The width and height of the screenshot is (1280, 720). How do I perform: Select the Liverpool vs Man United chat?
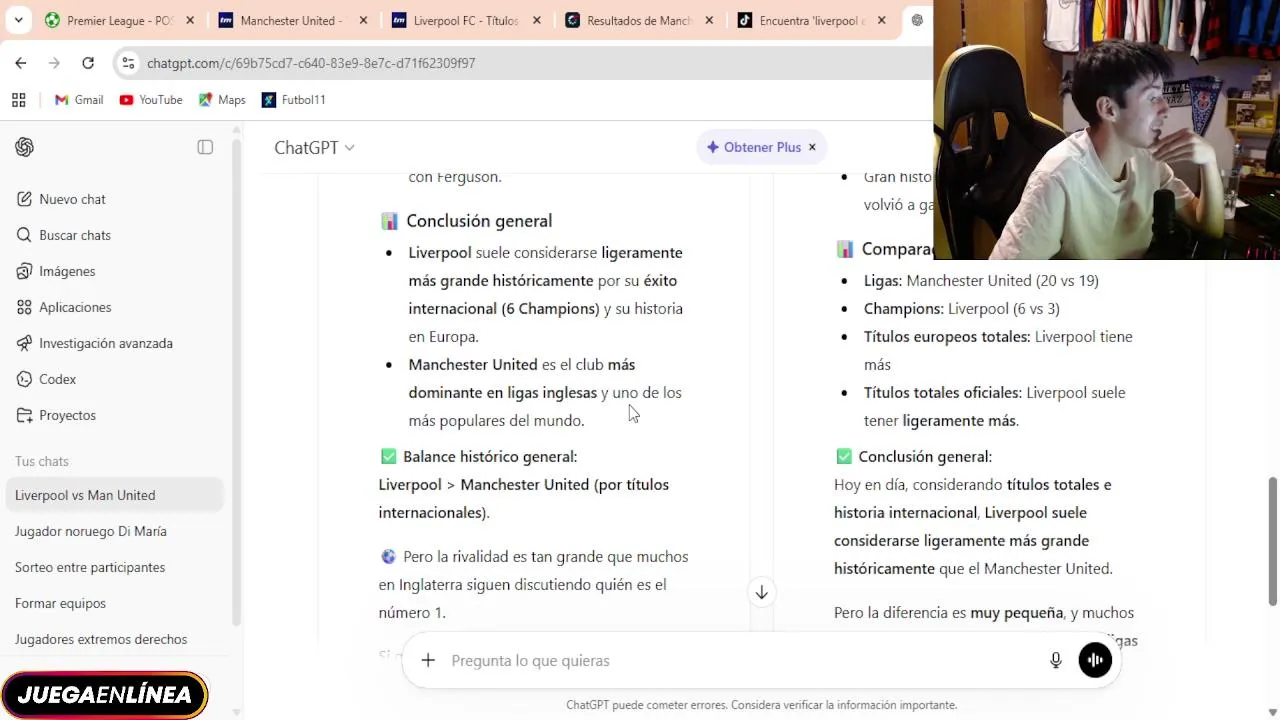[x=115, y=495]
